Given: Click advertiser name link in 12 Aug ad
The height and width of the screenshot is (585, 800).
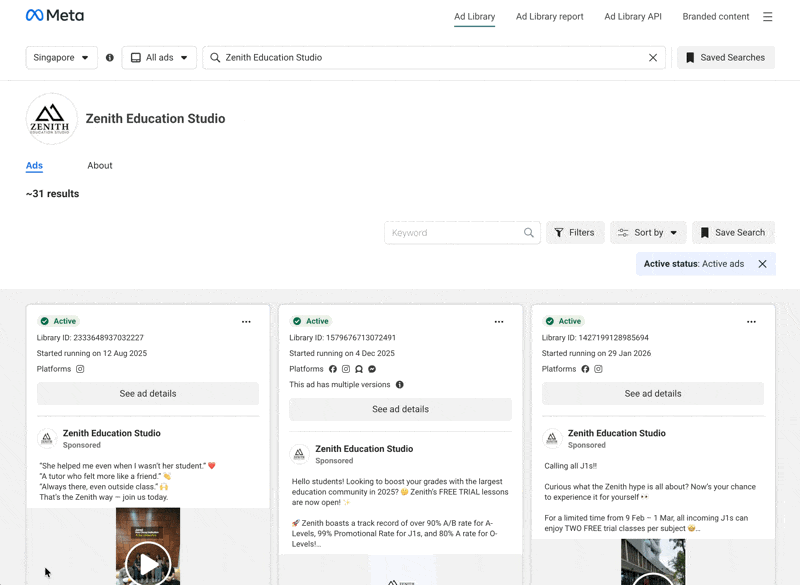Looking at the screenshot, I should tap(112, 433).
